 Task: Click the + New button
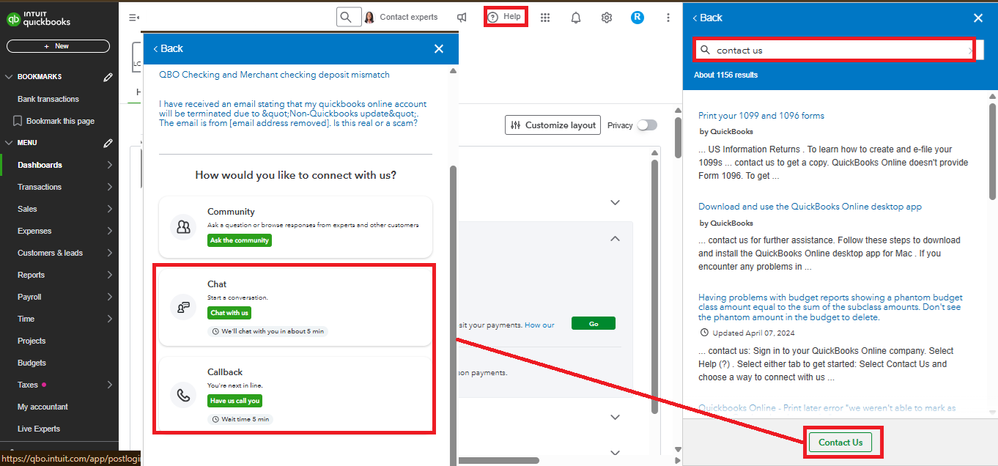pyautogui.click(x=58, y=46)
